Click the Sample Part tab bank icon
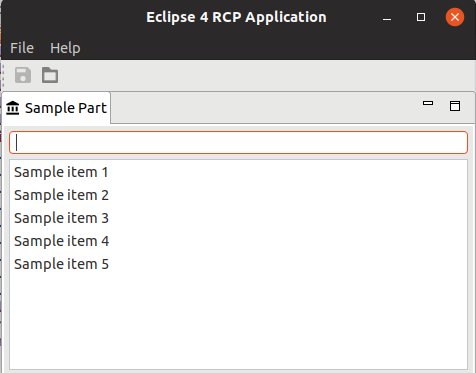The width and height of the screenshot is (476, 373). click(x=13, y=108)
